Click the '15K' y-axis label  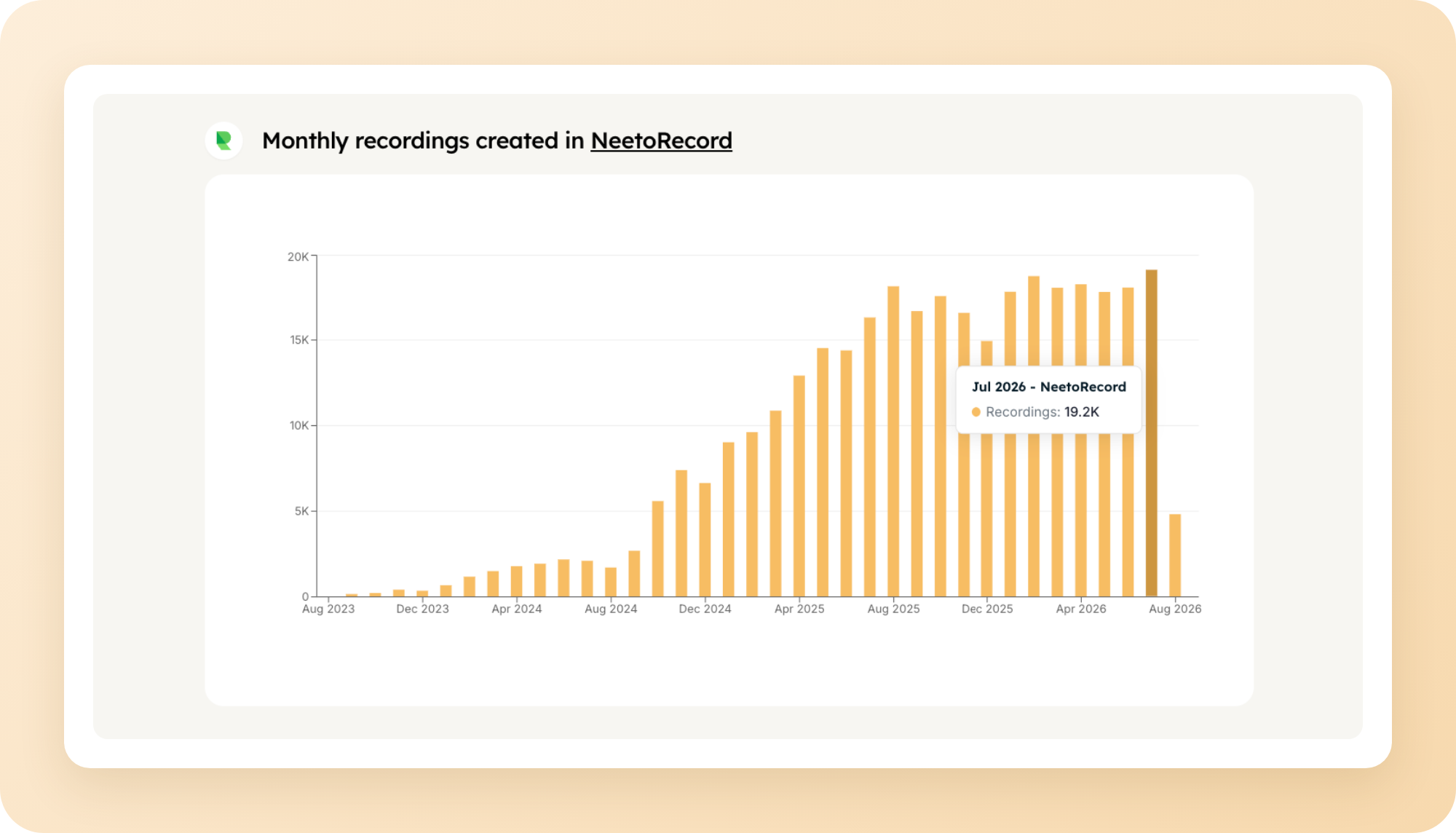tap(299, 340)
